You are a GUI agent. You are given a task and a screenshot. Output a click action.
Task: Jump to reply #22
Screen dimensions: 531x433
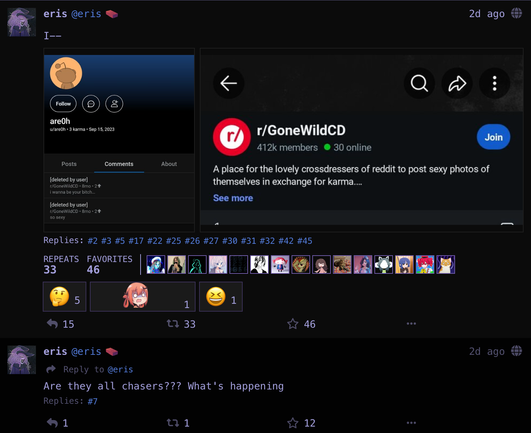[155, 241]
